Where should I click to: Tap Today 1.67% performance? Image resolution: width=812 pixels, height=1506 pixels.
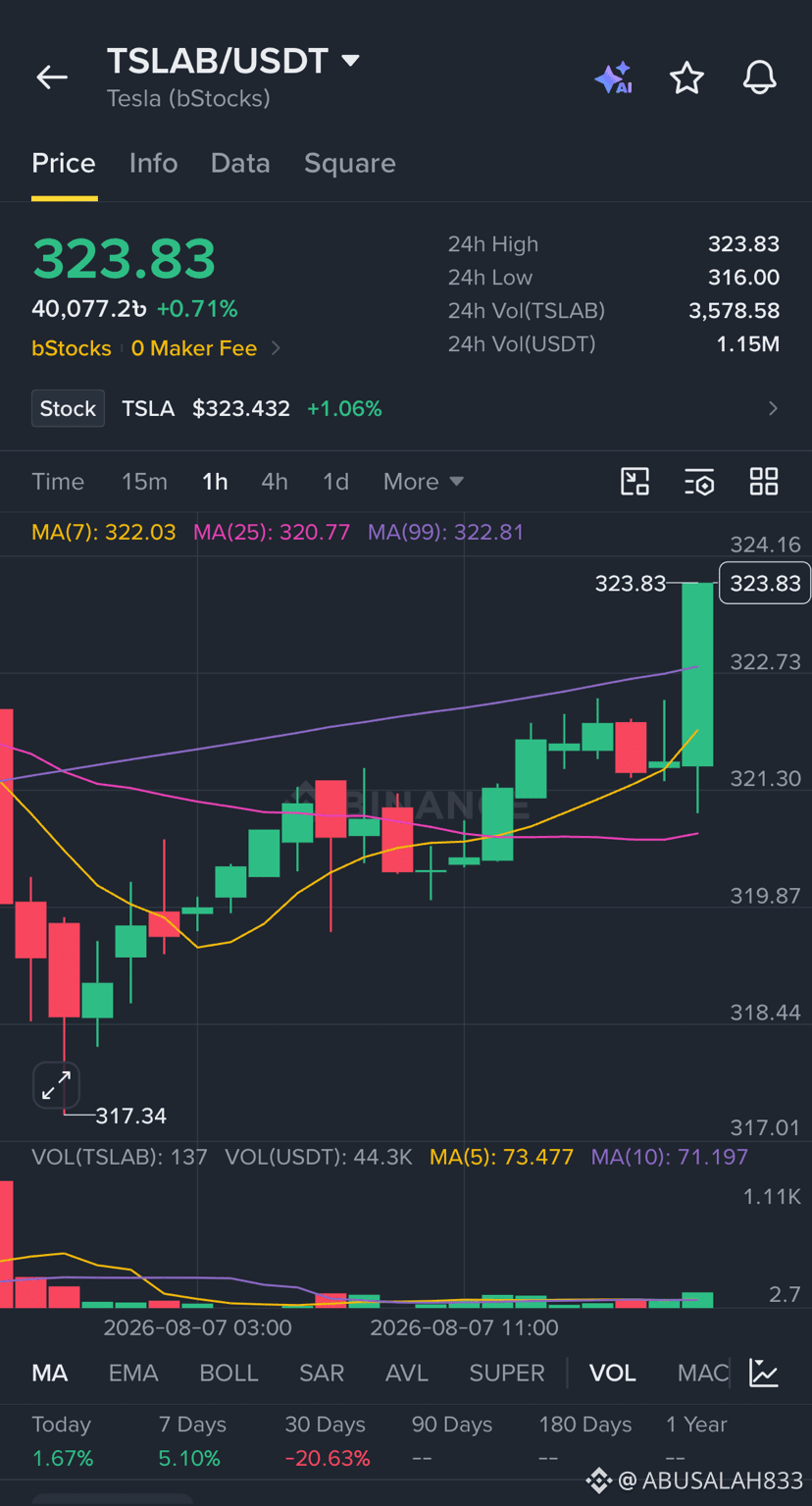63,1441
